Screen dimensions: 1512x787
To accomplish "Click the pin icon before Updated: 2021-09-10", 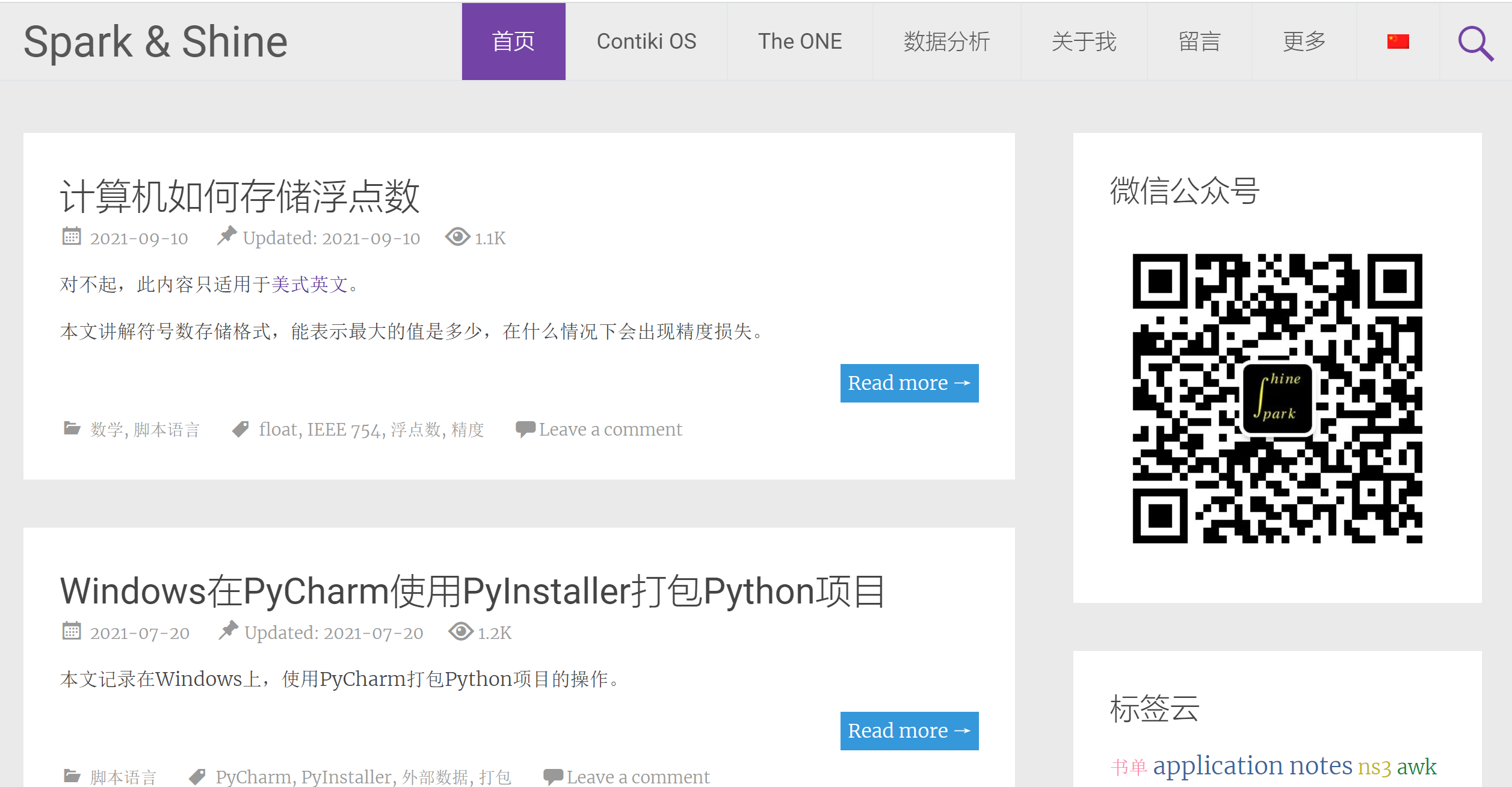I will (226, 236).
